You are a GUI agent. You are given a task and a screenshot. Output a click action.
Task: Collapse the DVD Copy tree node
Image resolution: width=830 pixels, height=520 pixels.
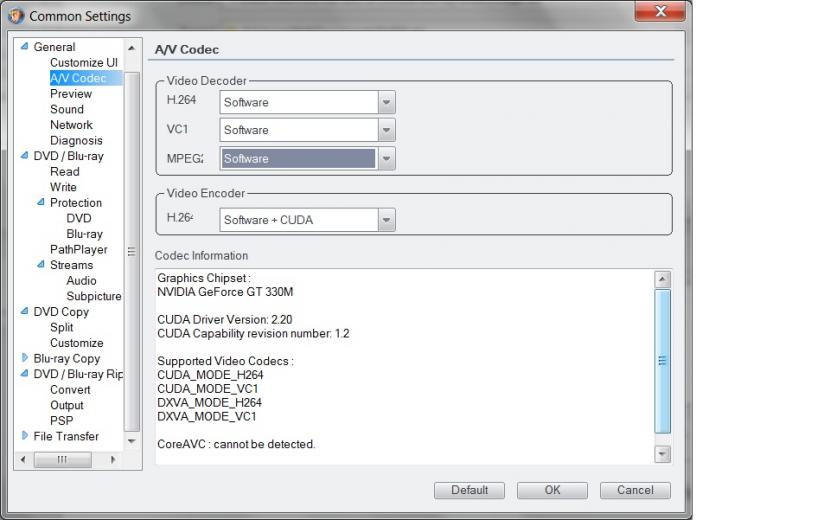click(x=24, y=311)
